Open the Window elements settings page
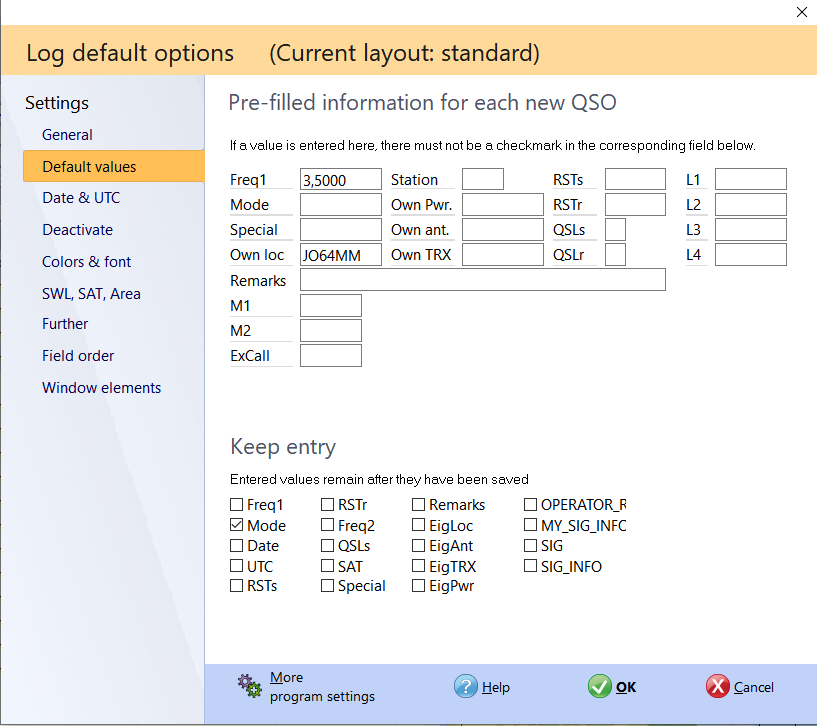Image resolution: width=817 pixels, height=726 pixels. 102,388
